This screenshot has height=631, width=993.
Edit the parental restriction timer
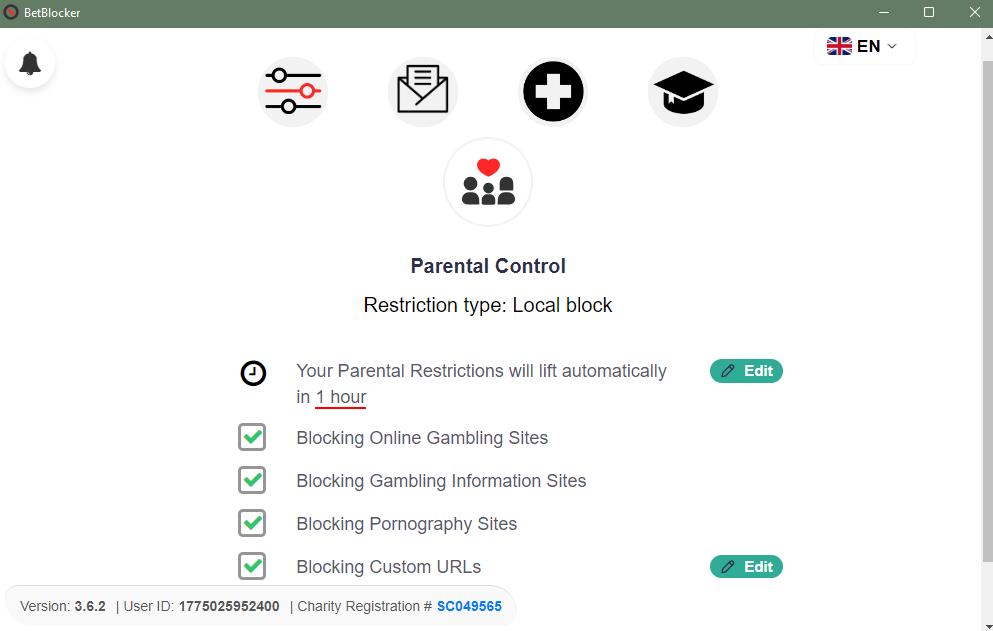pyautogui.click(x=745, y=370)
